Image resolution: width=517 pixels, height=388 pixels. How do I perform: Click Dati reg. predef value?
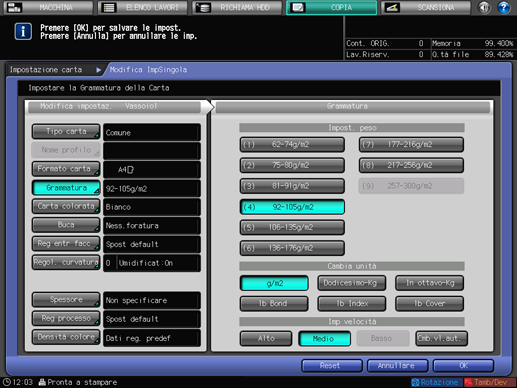click(x=152, y=338)
